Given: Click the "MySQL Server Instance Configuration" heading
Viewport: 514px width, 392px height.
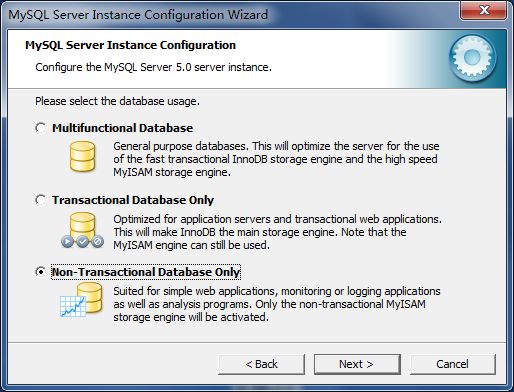Looking at the screenshot, I should (x=130, y=45).
